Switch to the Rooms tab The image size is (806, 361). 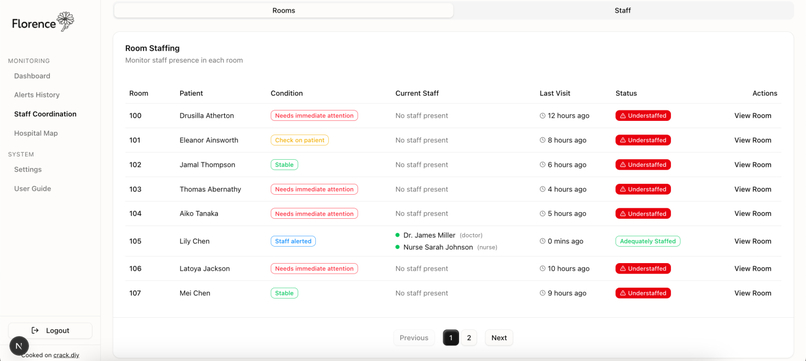(x=284, y=10)
